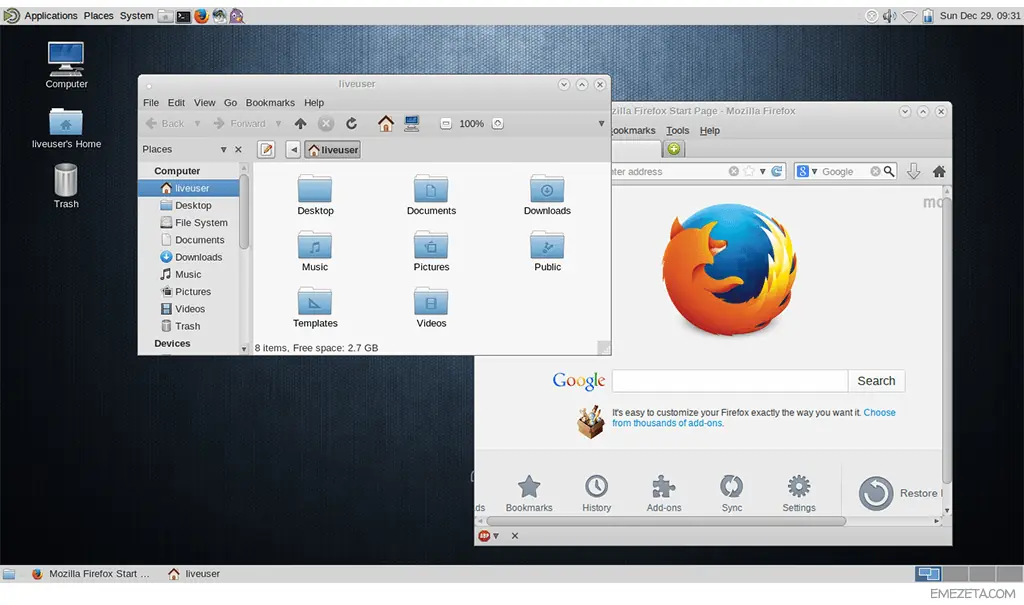
Task: Open the Trash desktop icon
Action: click(x=66, y=186)
